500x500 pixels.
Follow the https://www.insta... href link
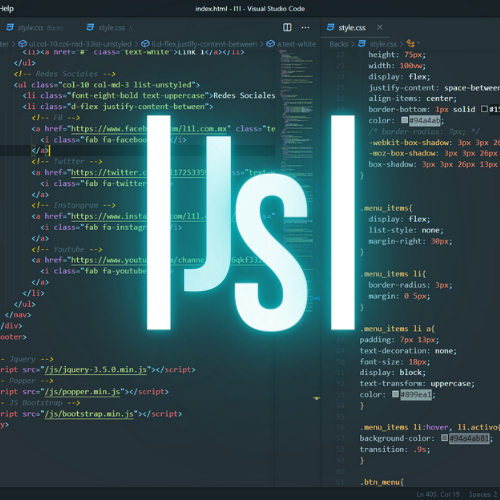(x=137, y=216)
